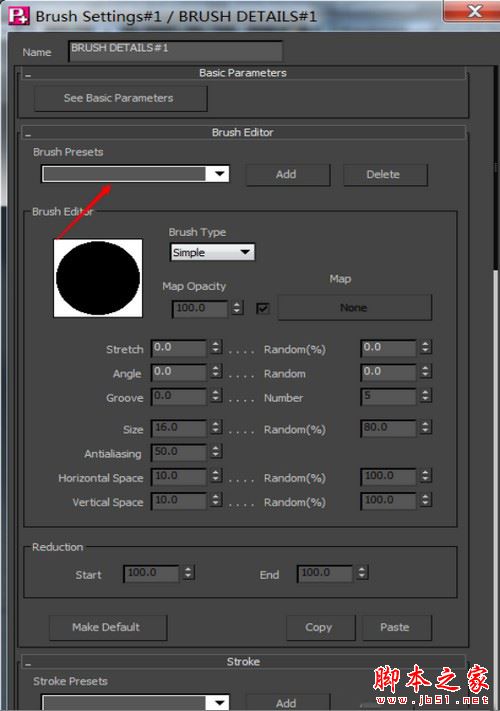Click Vertical Space Random(%) value field

(x=388, y=501)
